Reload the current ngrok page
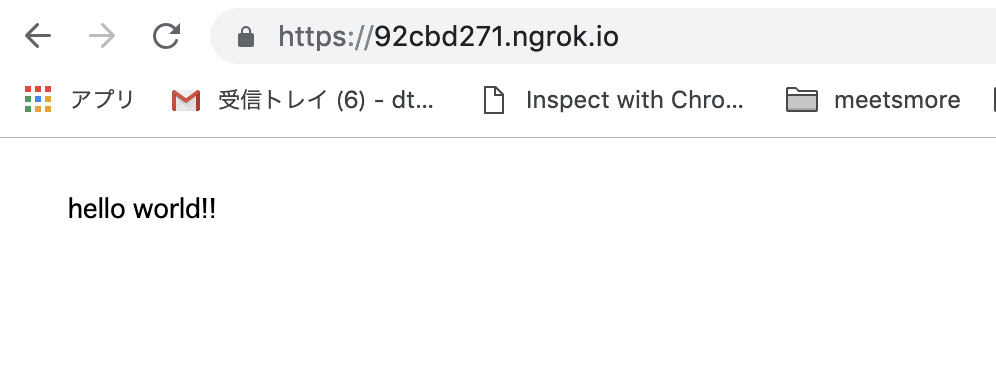Screen dimensions: 996x378 click(x=166, y=36)
